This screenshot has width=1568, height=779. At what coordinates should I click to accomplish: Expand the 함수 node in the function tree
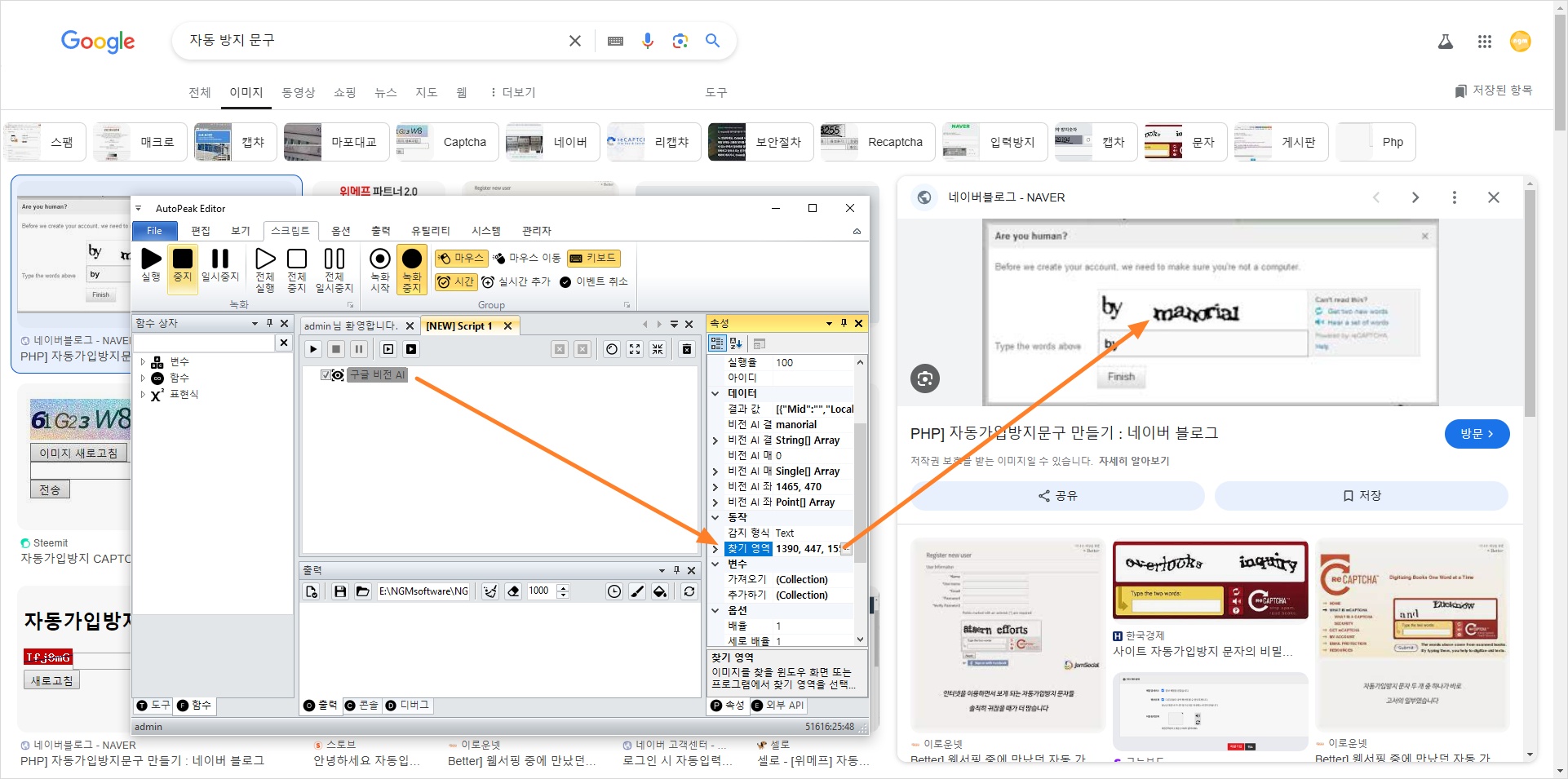pos(143,378)
